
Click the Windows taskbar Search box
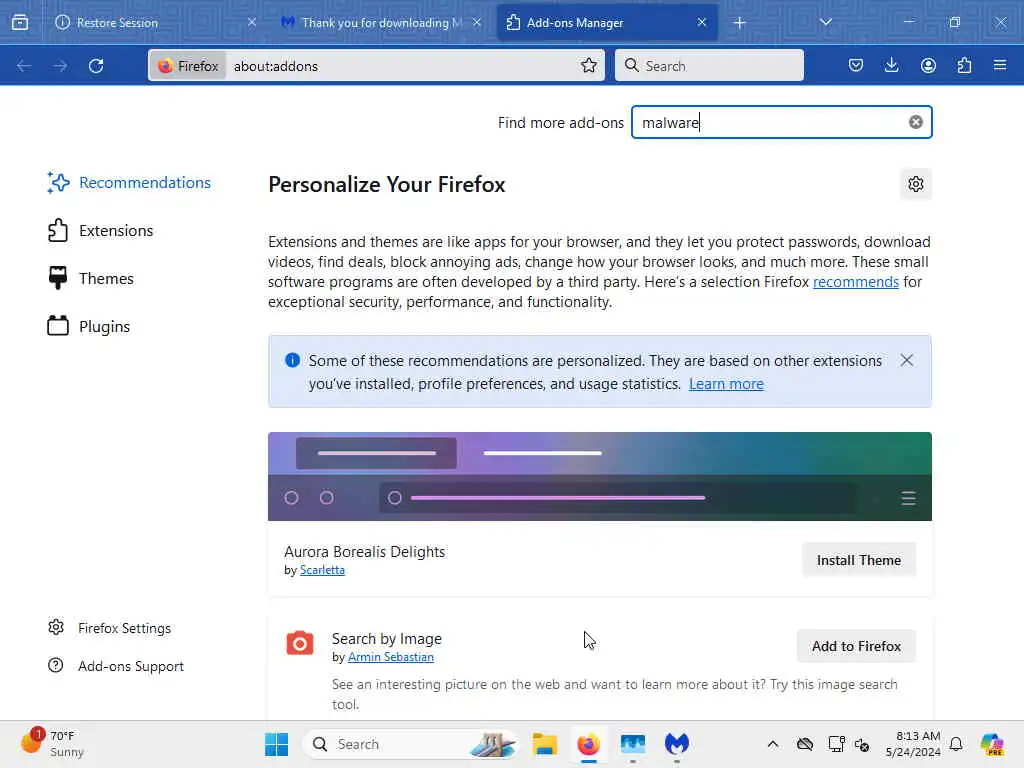point(411,744)
